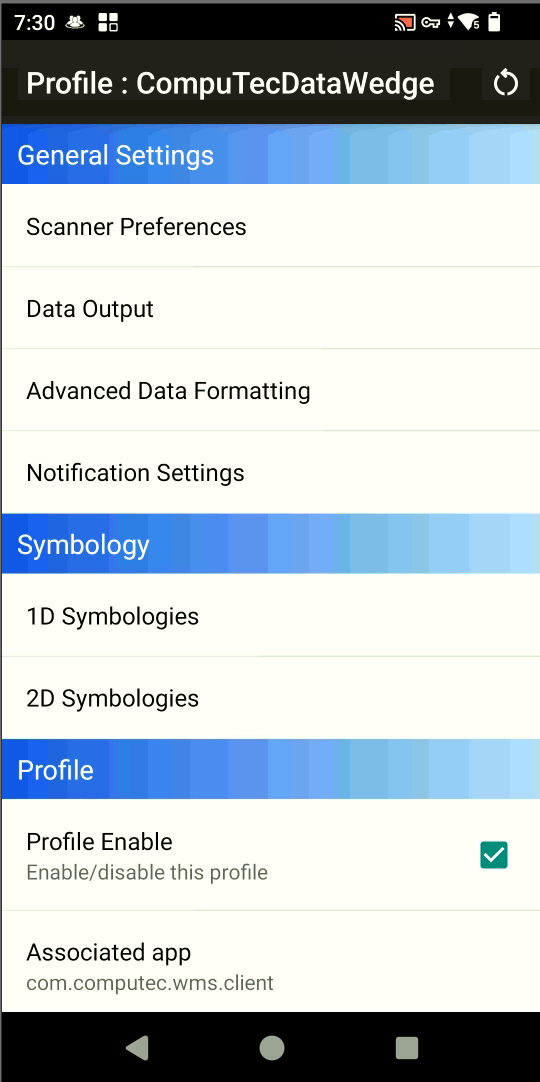This screenshot has width=540, height=1082.
Task: Tap the Profile Enable label text
Action: [99, 842]
